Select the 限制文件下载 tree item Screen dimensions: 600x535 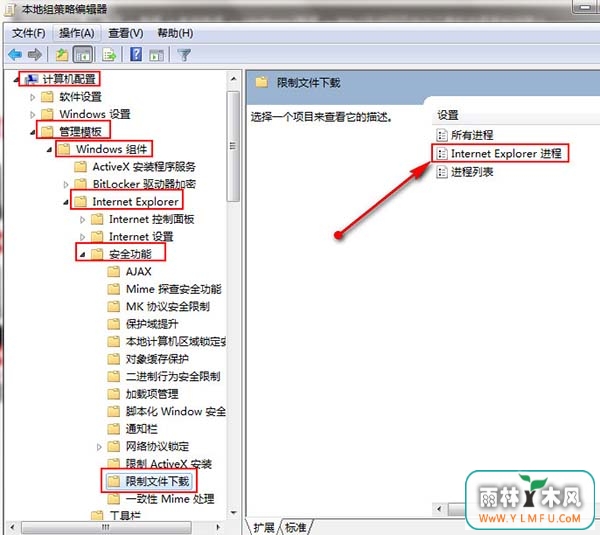tap(149, 481)
